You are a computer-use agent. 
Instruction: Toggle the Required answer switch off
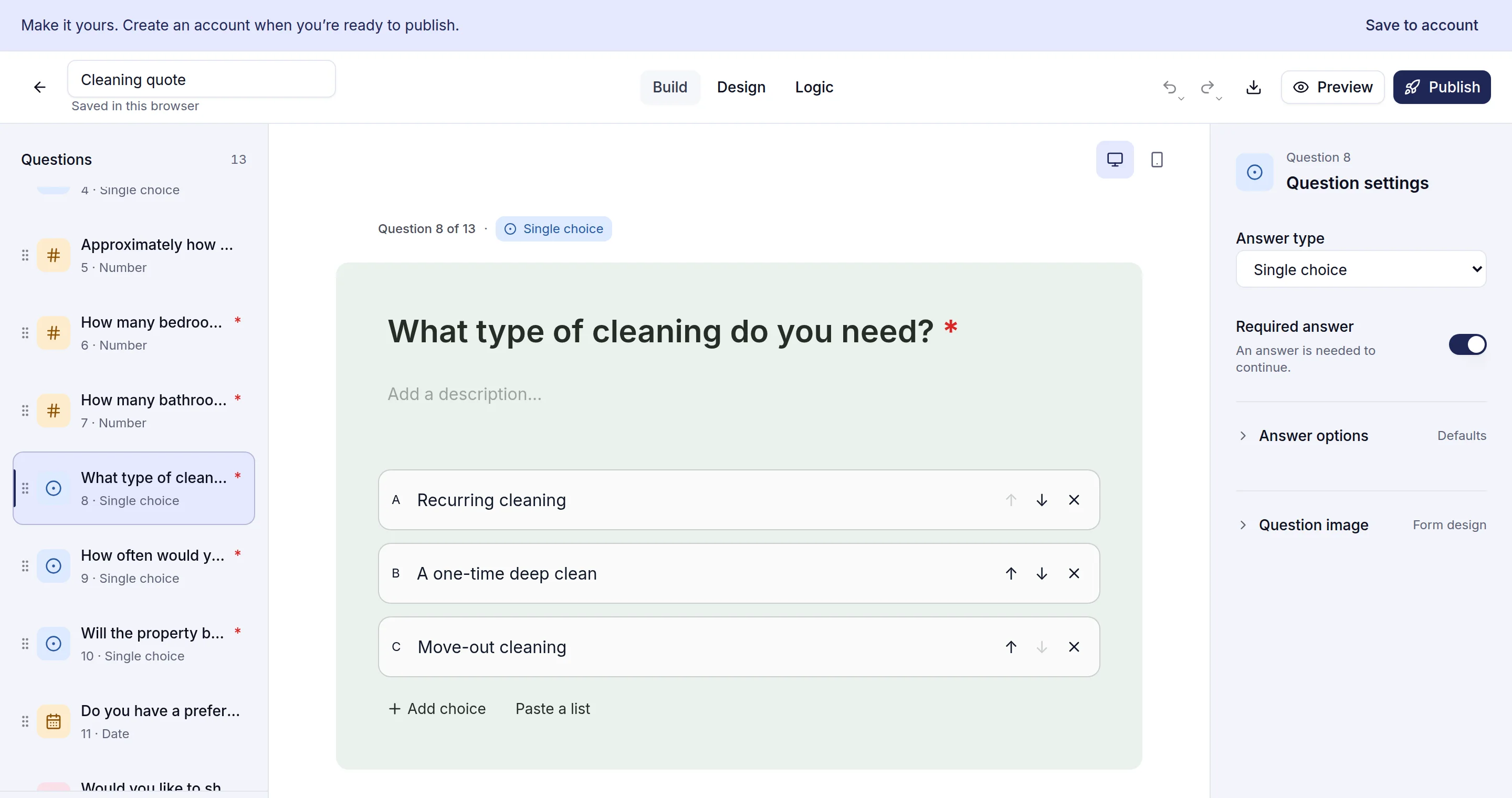(x=1467, y=344)
